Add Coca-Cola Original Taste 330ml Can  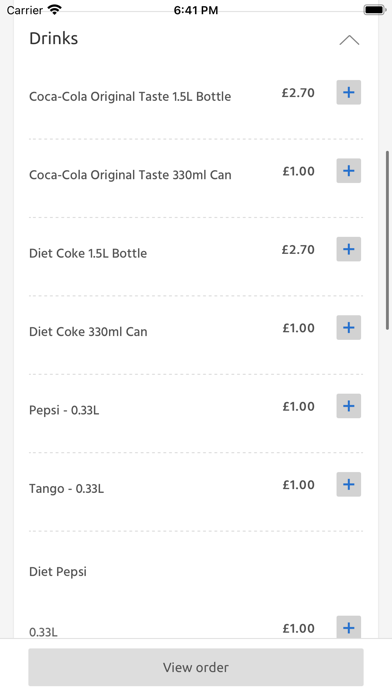tap(348, 171)
